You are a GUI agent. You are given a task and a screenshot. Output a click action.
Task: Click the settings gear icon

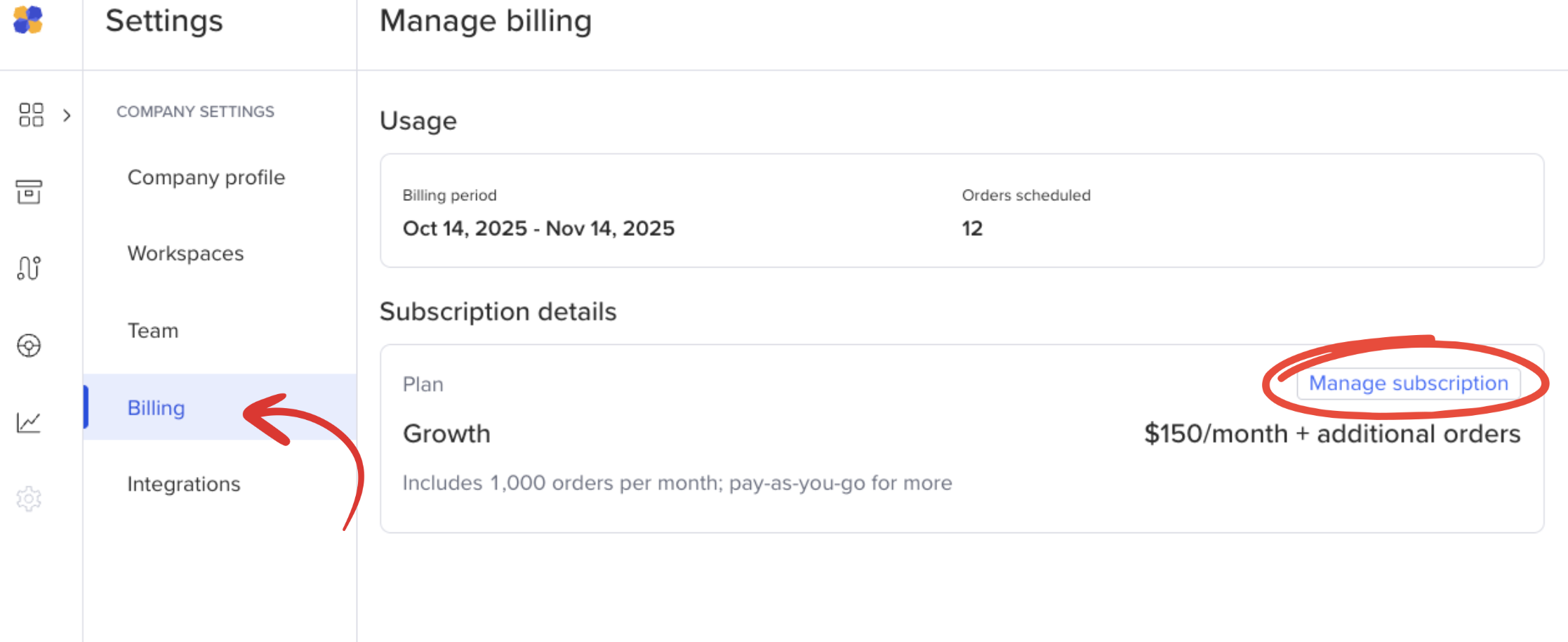point(29,499)
